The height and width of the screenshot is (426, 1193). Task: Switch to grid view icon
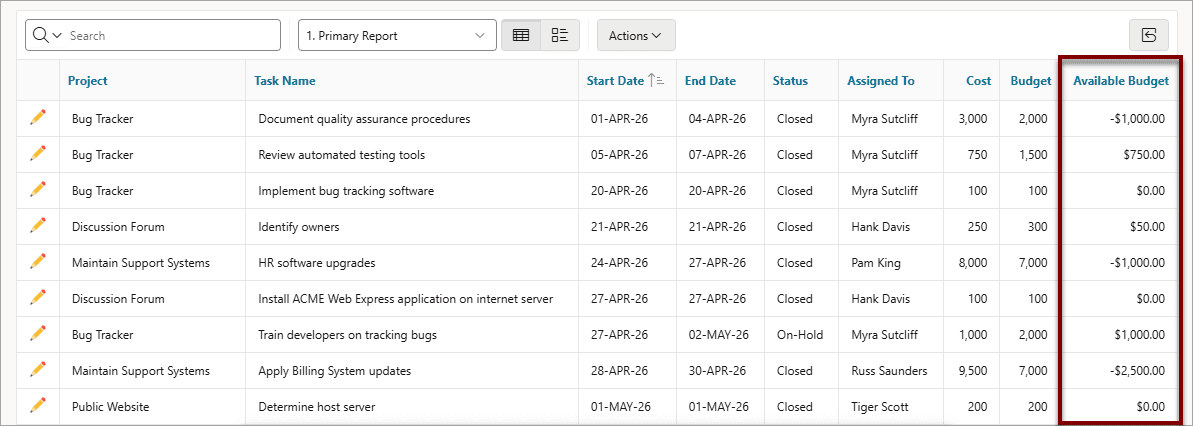click(x=521, y=36)
